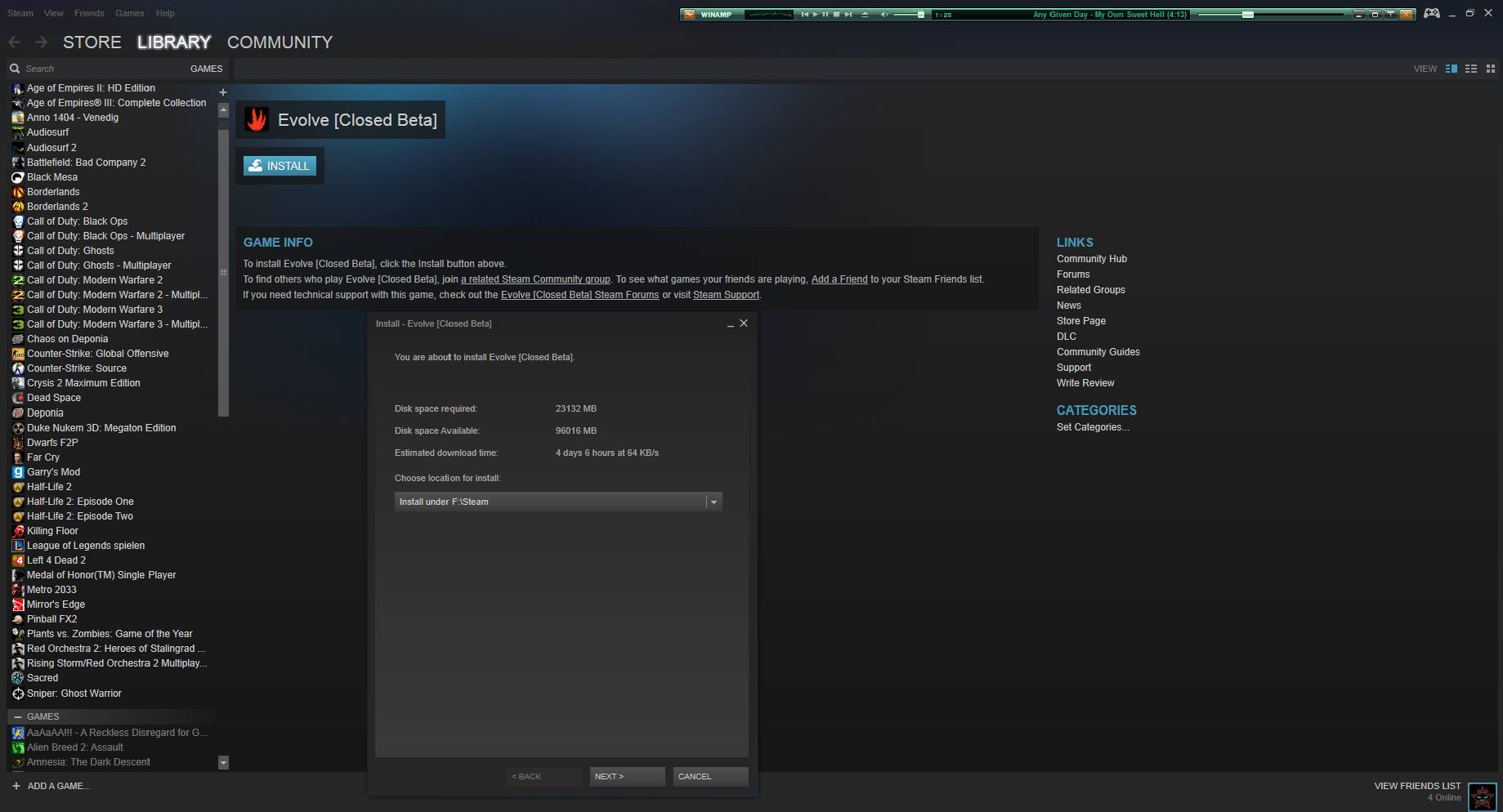
Task: Go to the STORE tab
Action: (92, 42)
